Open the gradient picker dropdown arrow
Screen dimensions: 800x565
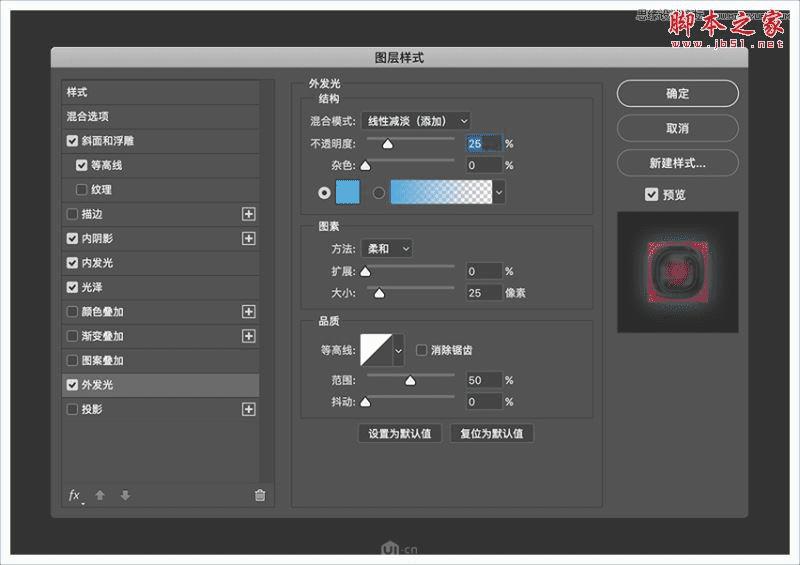pyautogui.click(x=499, y=192)
